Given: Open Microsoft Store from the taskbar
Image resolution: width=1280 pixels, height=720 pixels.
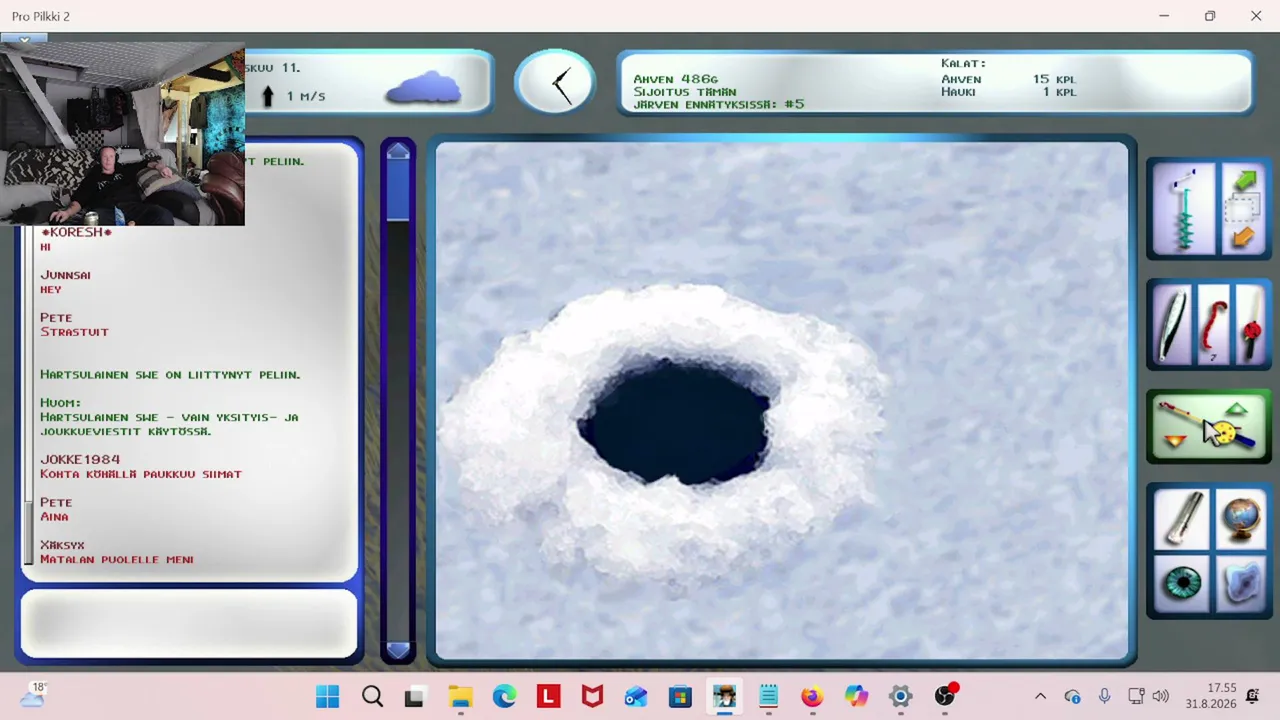Looking at the screenshot, I should pyautogui.click(x=680, y=696).
